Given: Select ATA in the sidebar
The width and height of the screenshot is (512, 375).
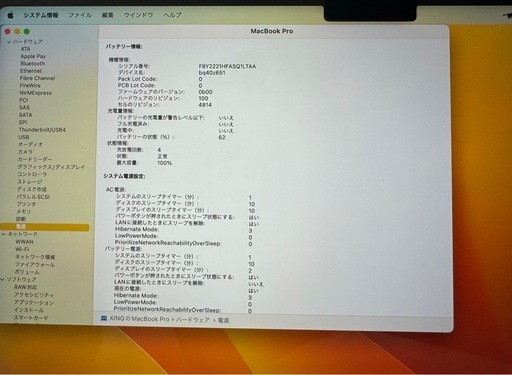Looking at the screenshot, I should [x=25, y=49].
